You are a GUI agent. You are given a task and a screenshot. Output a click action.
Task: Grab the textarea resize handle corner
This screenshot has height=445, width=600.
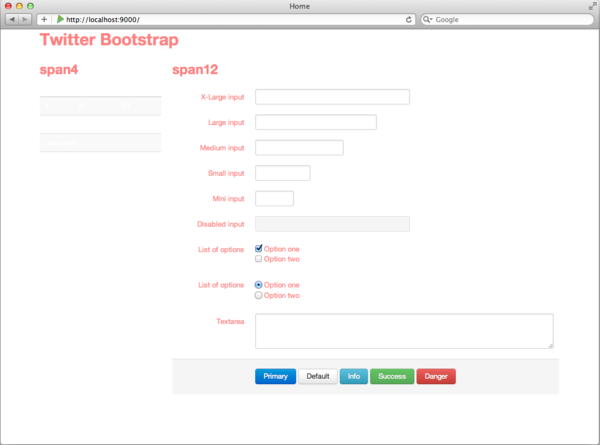[550, 346]
